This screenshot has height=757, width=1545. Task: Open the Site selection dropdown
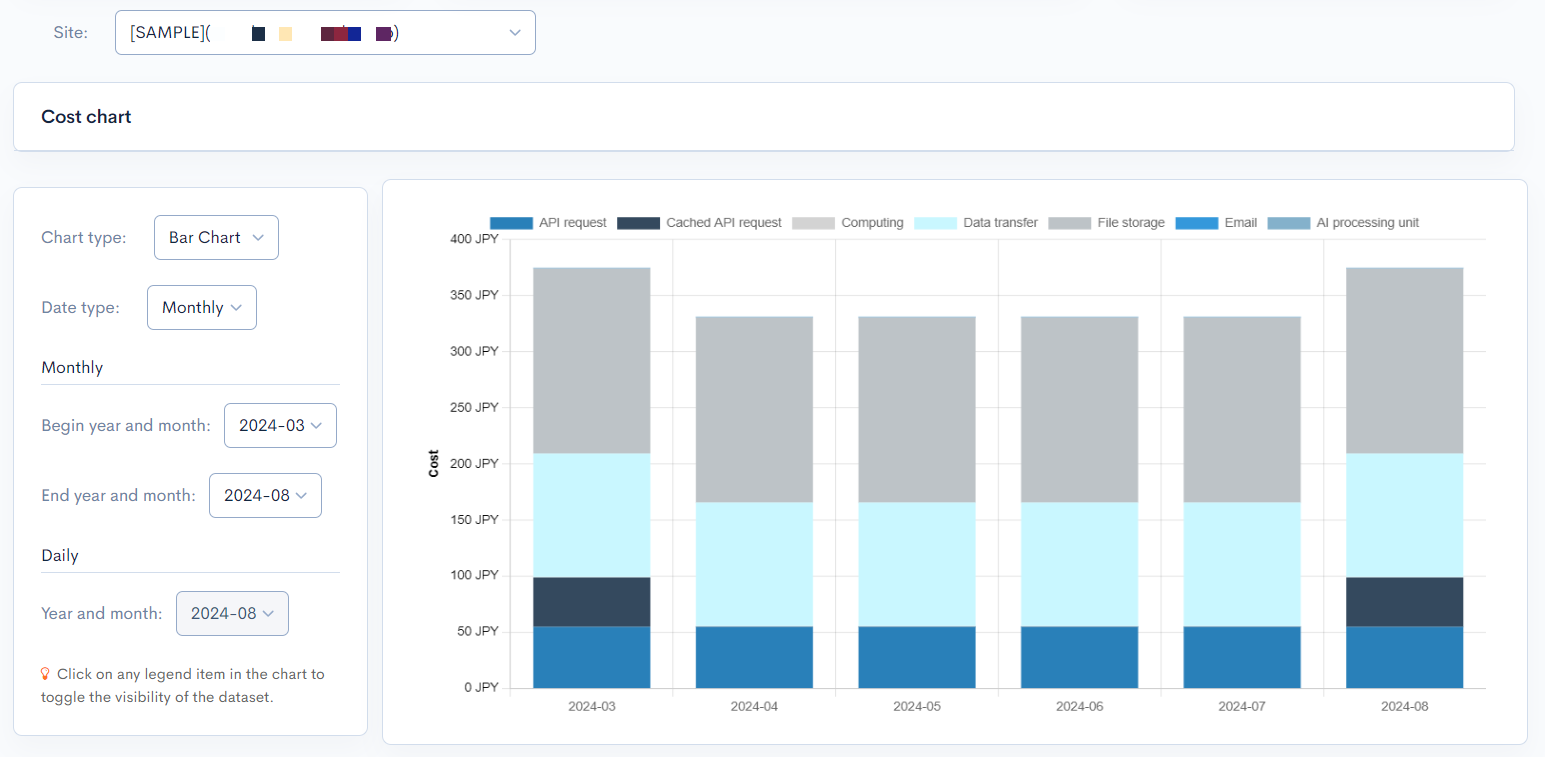click(x=325, y=32)
